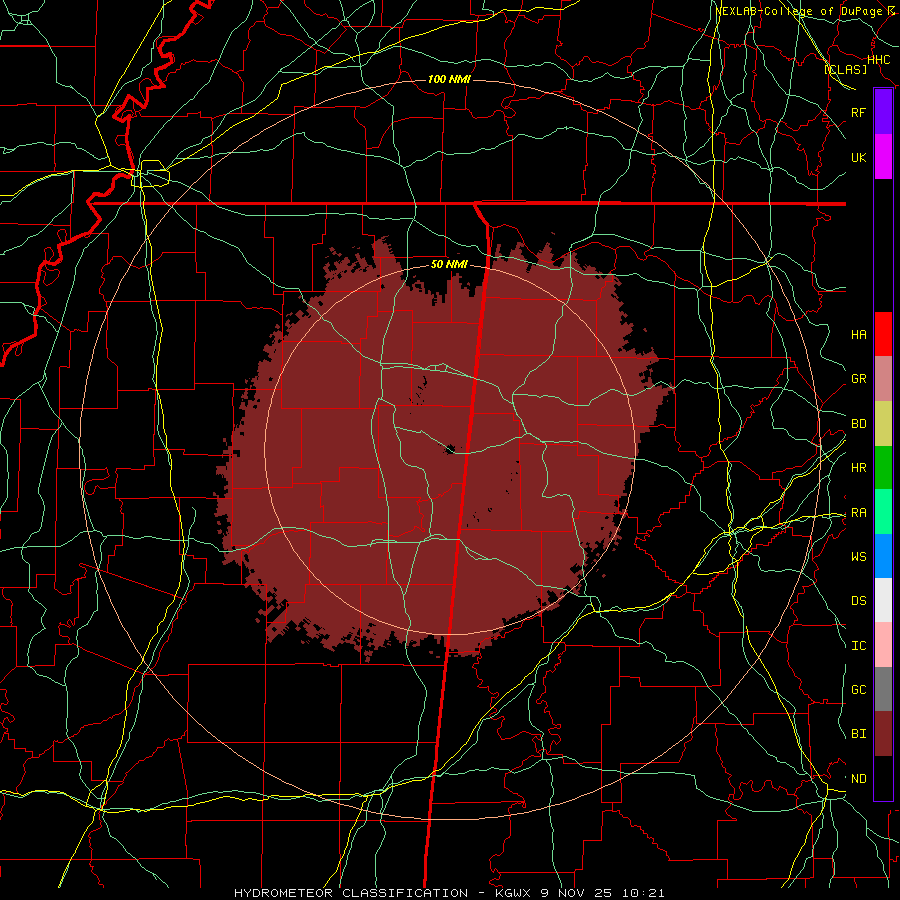The width and height of the screenshot is (900, 900).
Task: Click the 10:21 timestamp
Action: point(641,893)
